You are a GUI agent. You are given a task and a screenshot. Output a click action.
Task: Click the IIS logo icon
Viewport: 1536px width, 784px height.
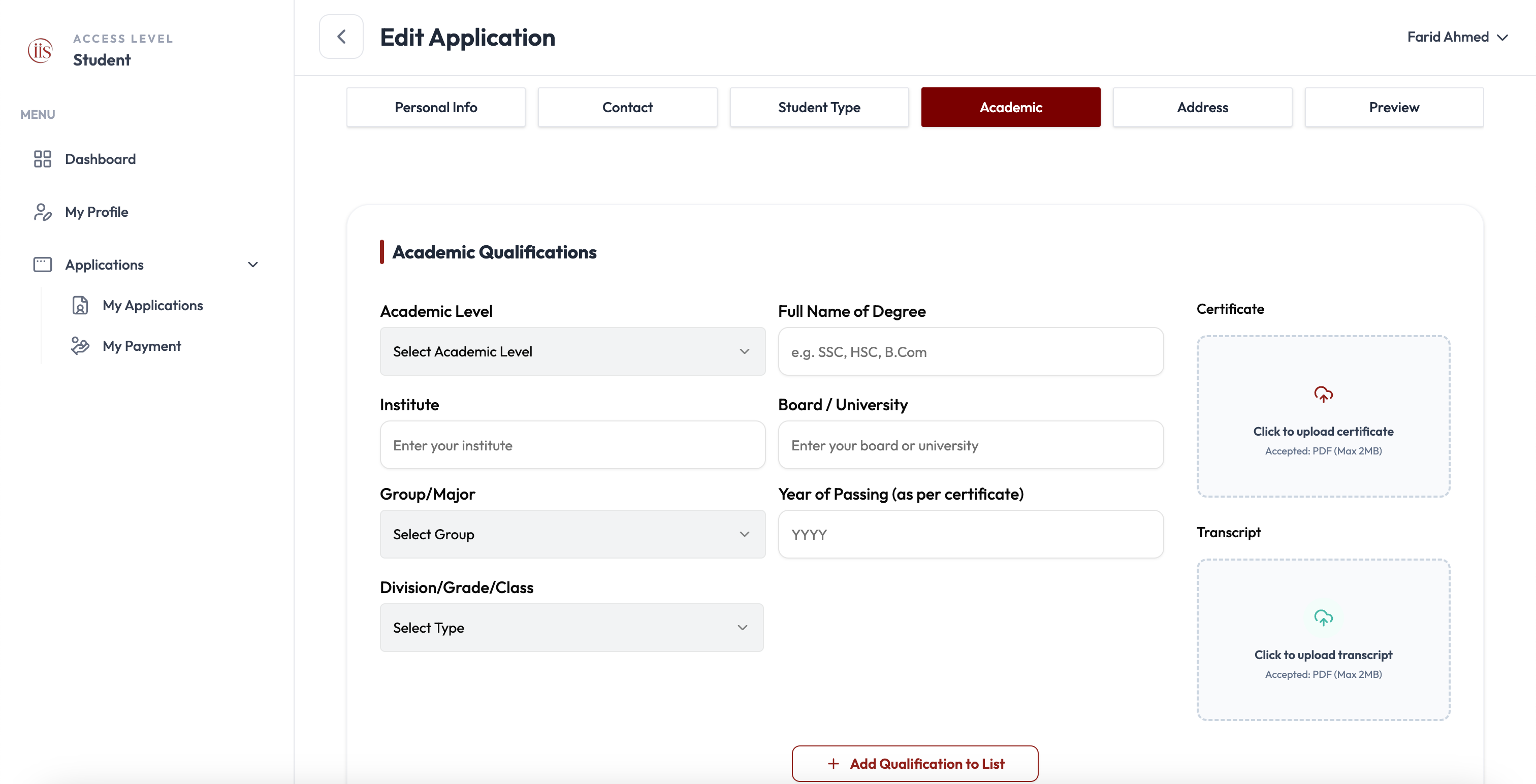click(41, 50)
